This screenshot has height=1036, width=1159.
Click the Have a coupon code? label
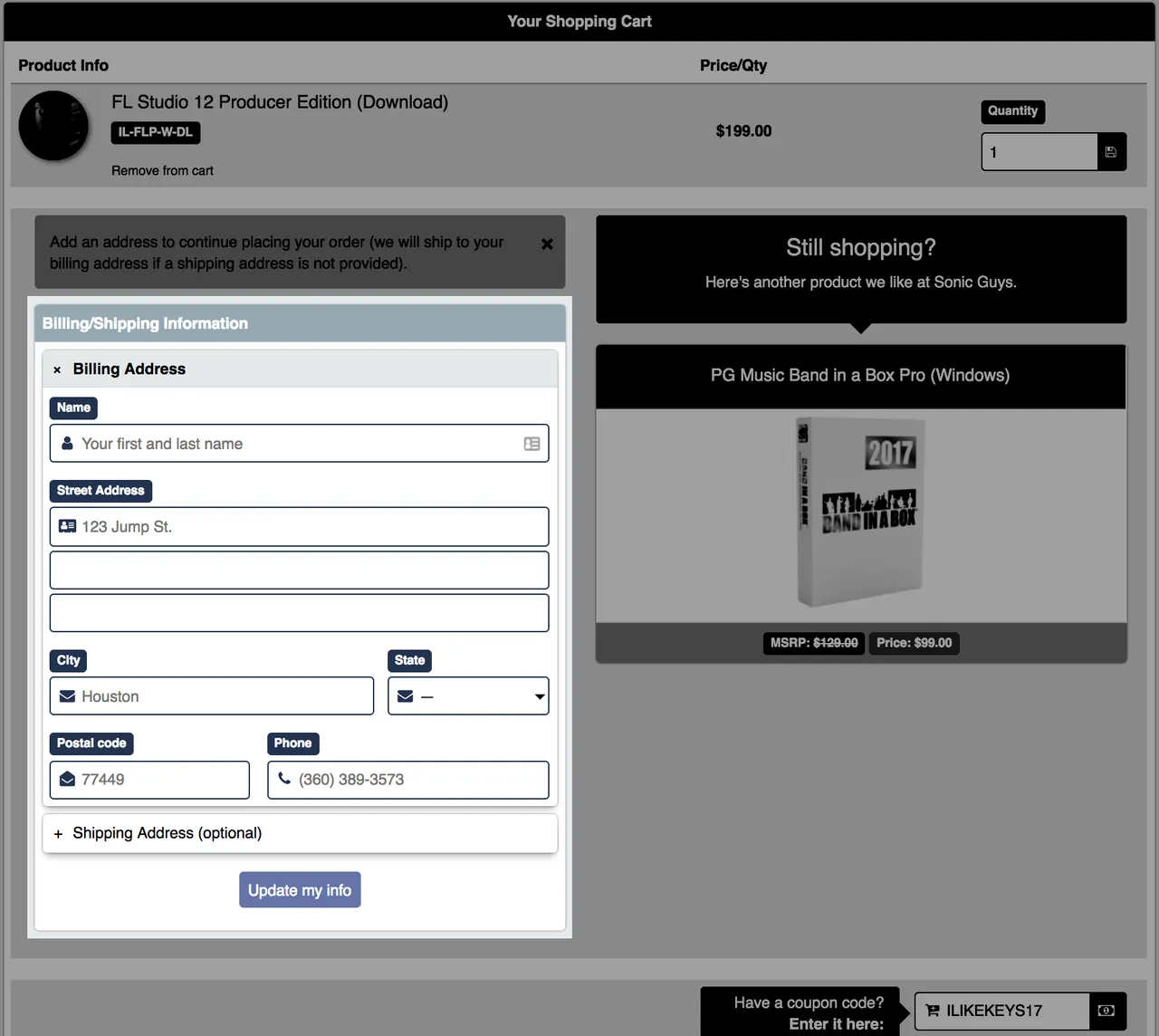point(809,1003)
